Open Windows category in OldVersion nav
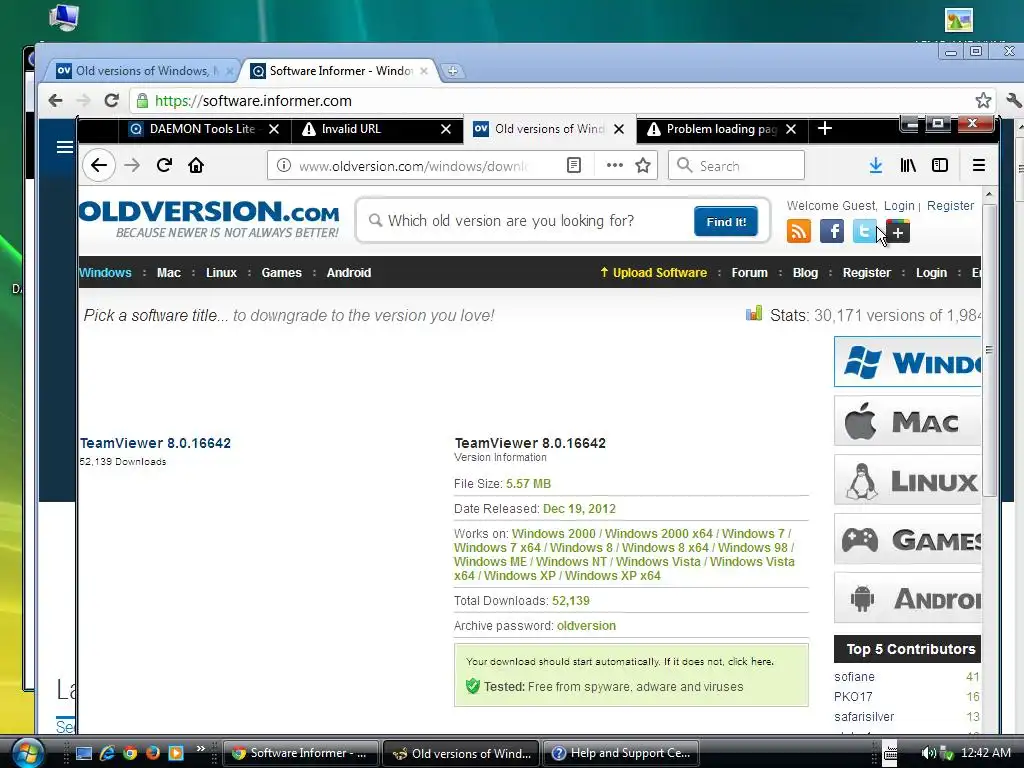1024x768 pixels. (105, 272)
